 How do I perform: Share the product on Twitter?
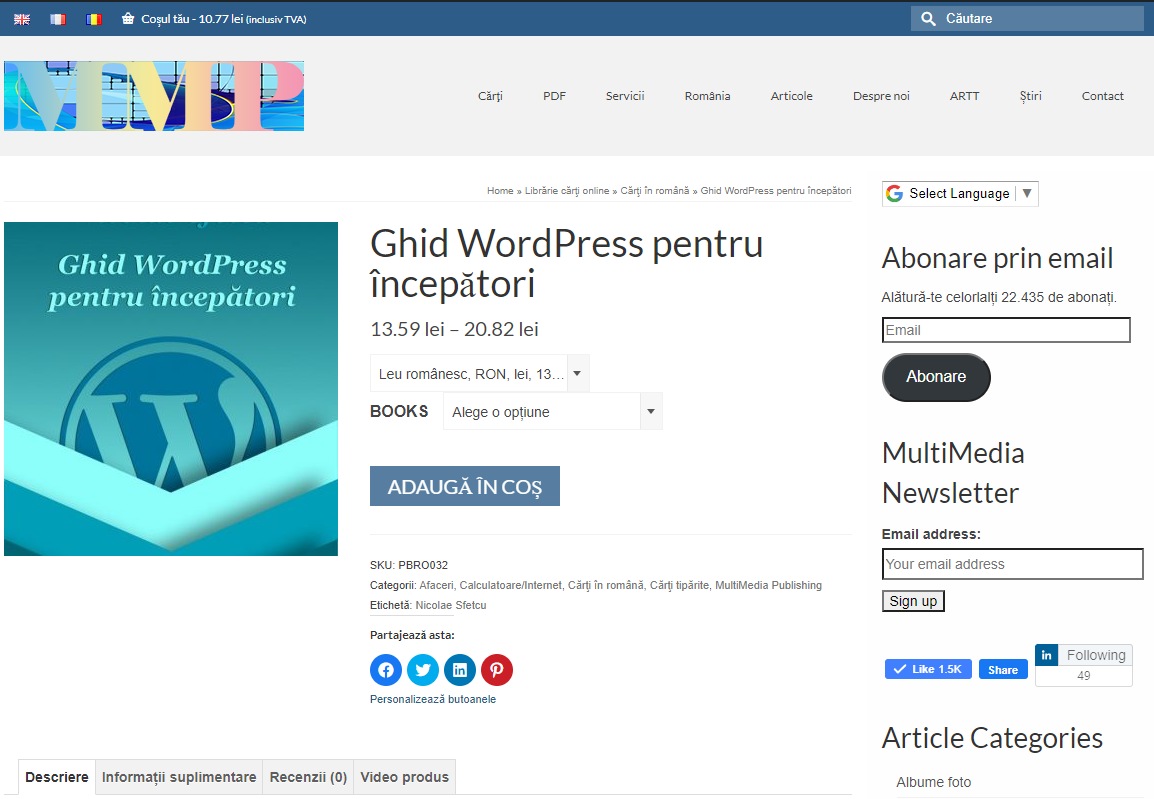click(x=423, y=670)
